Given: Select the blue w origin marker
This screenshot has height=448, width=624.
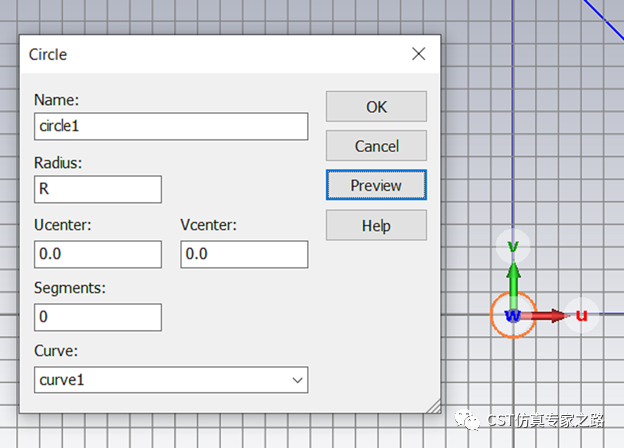Looking at the screenshot, I should coord(513,316).
